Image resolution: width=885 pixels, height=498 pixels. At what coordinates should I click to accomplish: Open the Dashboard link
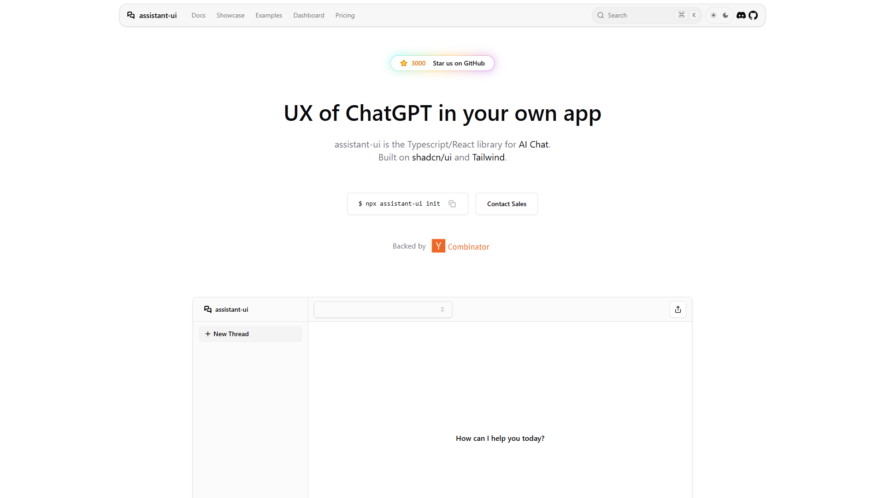point(309,15)
